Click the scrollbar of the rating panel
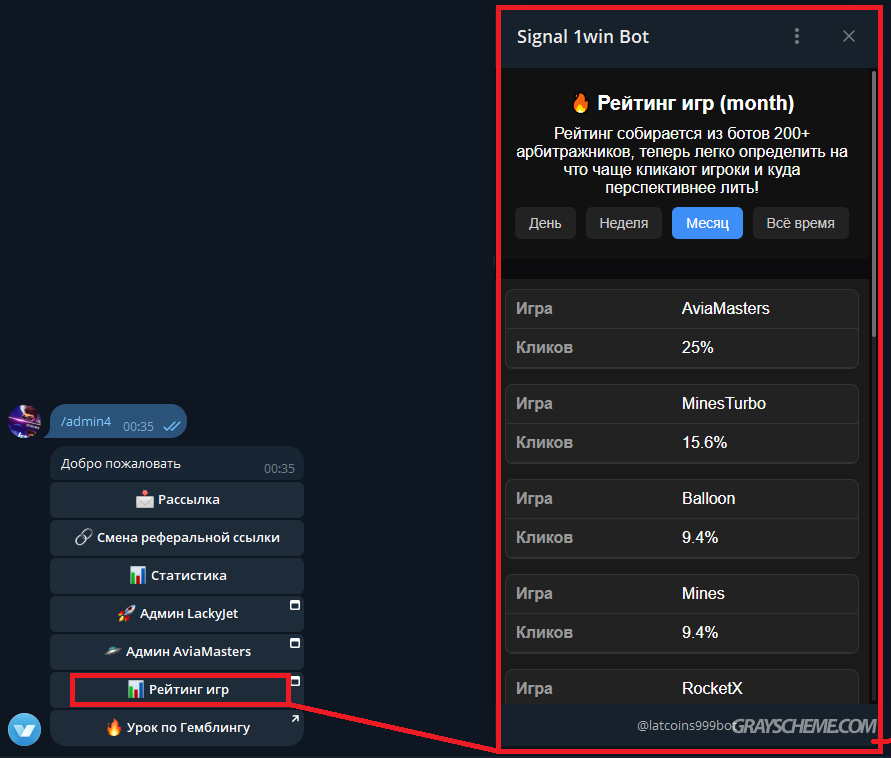 click(874, 205)
